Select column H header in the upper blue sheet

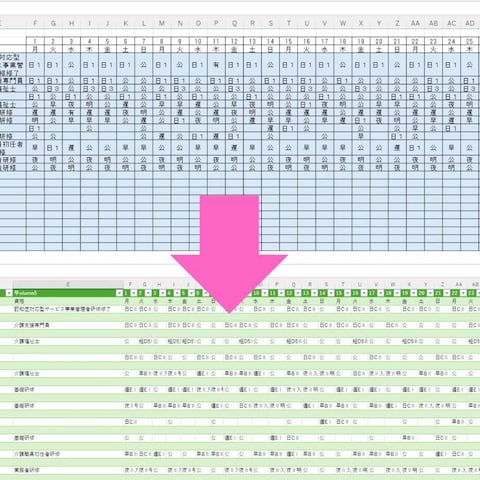pos(71,23)
